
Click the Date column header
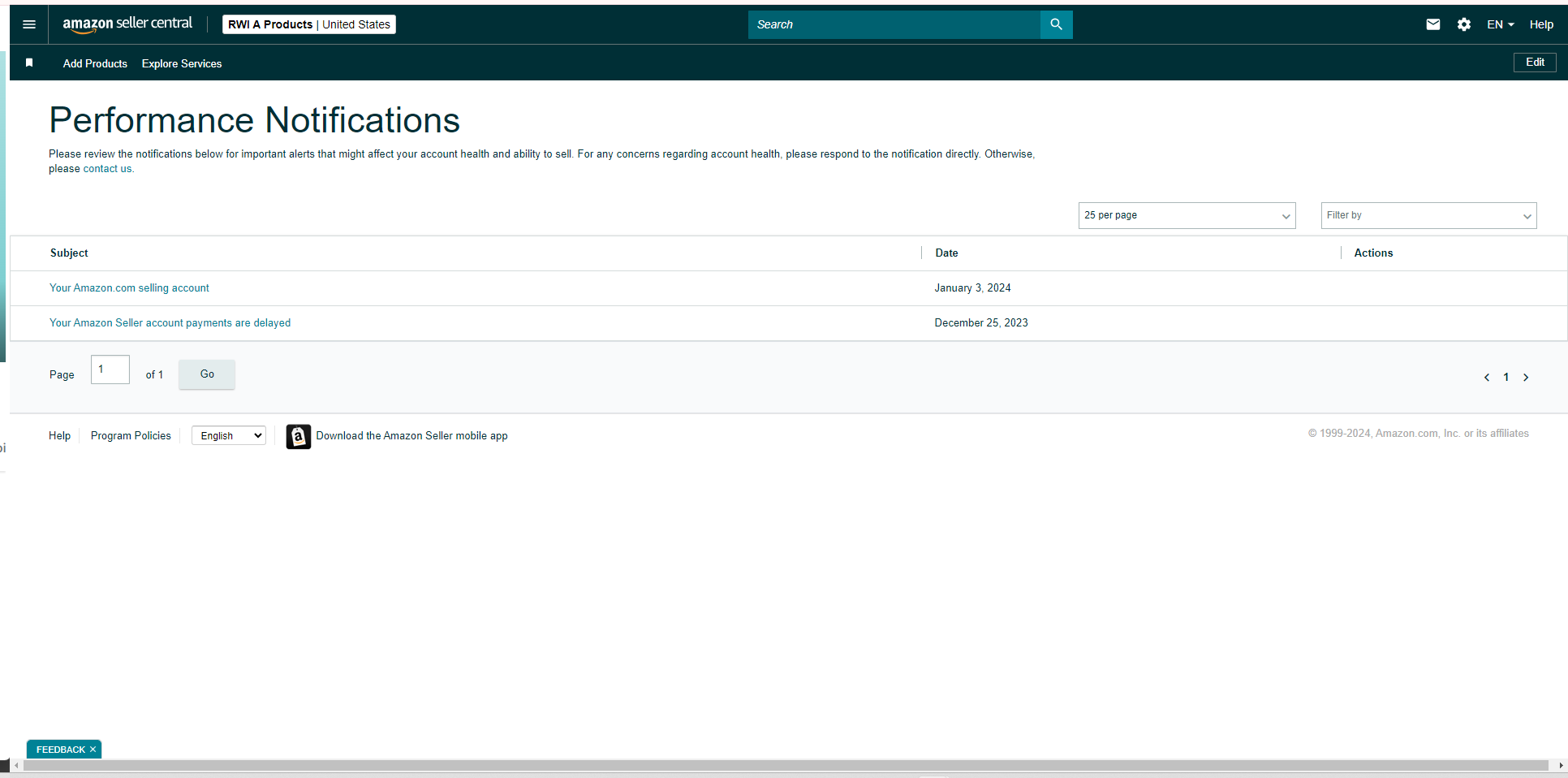(x=946, y=253)
